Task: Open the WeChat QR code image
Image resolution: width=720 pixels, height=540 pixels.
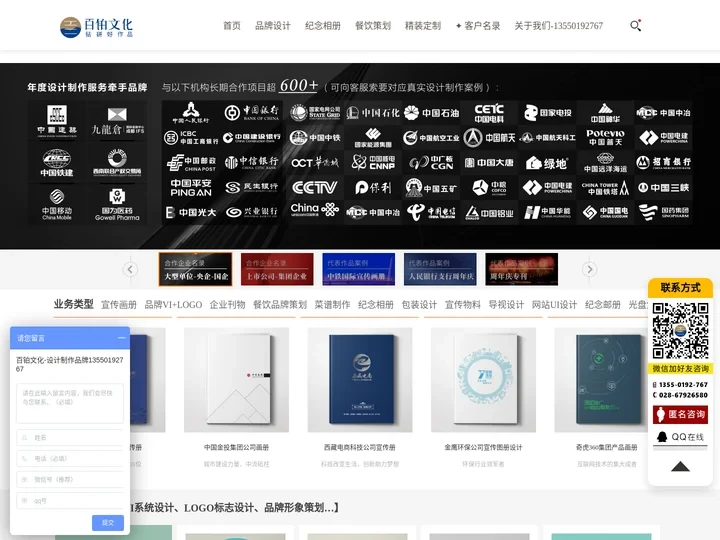Action: tap(680, 330)
